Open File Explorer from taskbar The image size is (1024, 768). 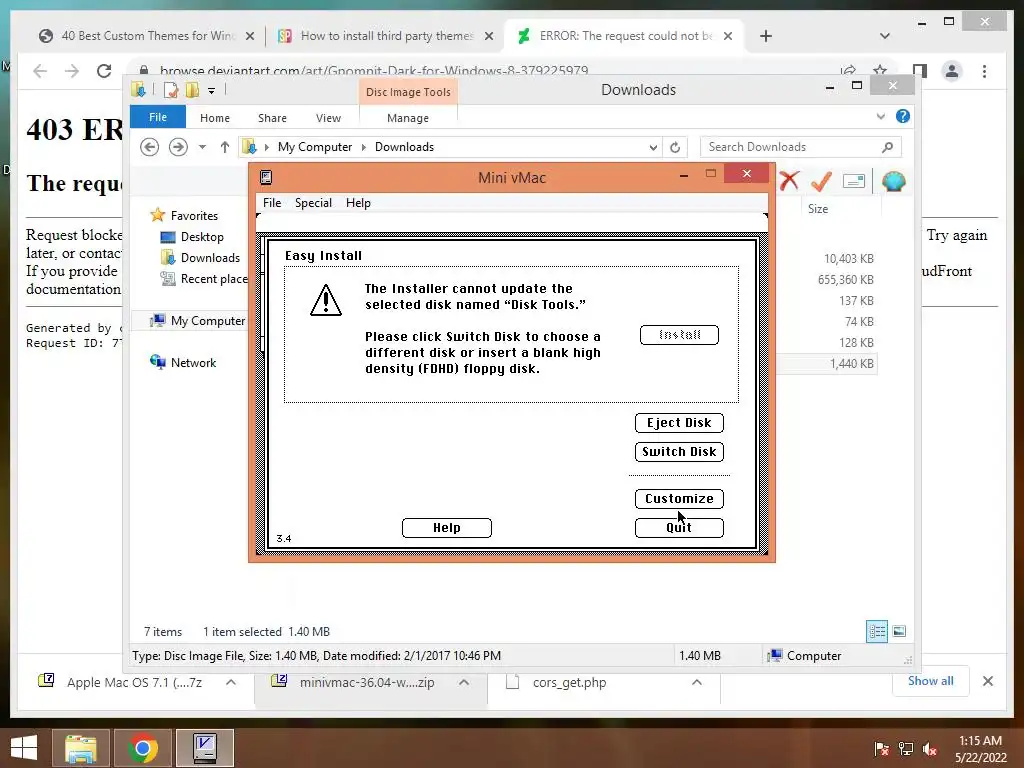81,748
